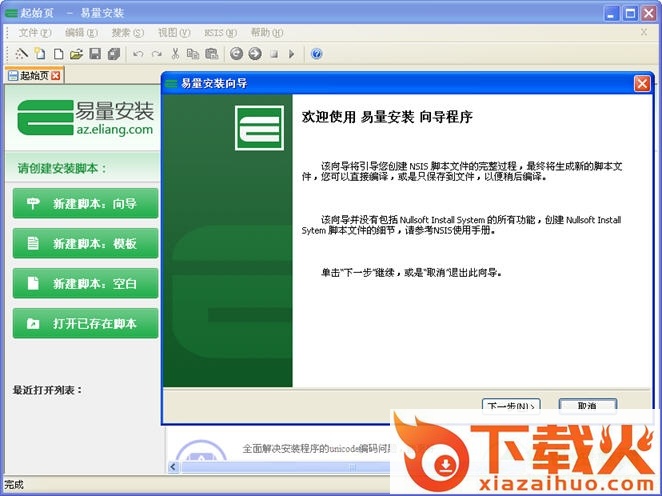Click the save floppy disk icon

(95, 54)
